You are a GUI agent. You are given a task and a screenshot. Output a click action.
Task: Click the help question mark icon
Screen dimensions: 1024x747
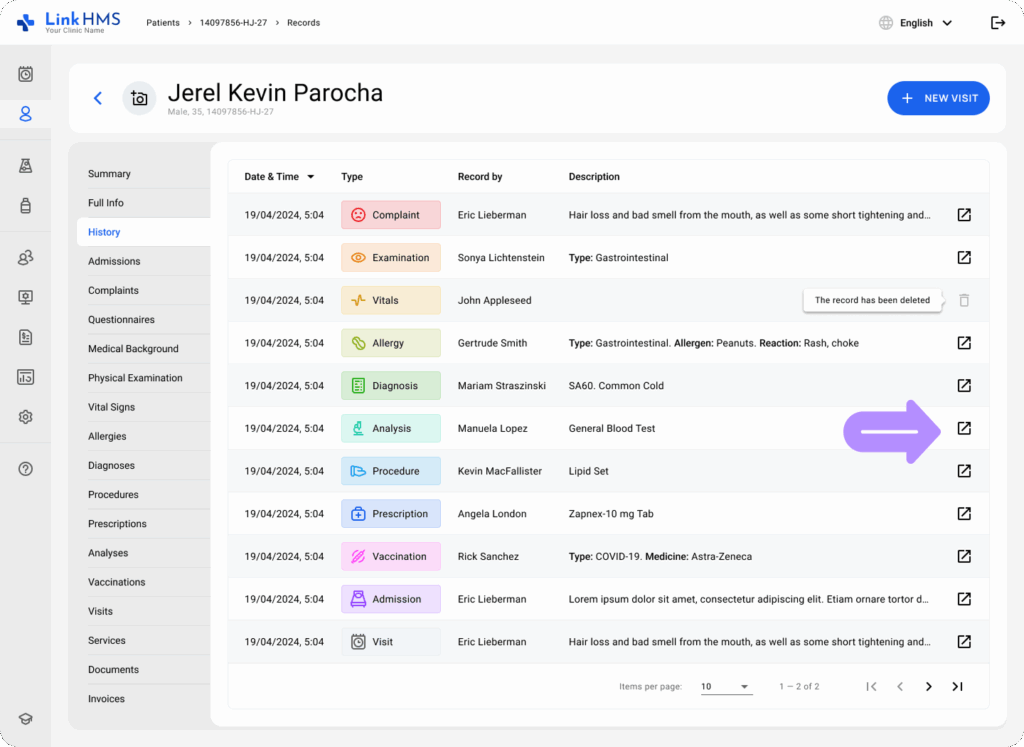[x=25, y=469]
